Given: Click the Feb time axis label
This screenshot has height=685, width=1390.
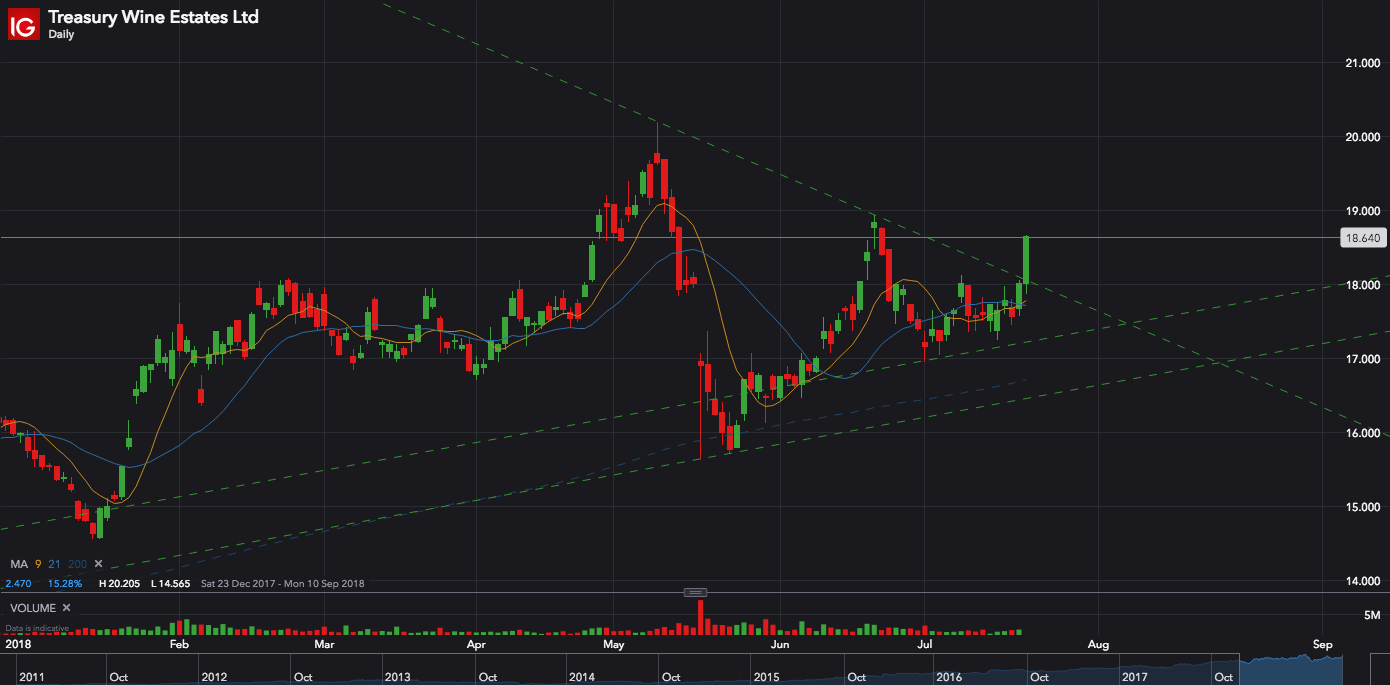Looking at the screenshot, I should 180,645.
